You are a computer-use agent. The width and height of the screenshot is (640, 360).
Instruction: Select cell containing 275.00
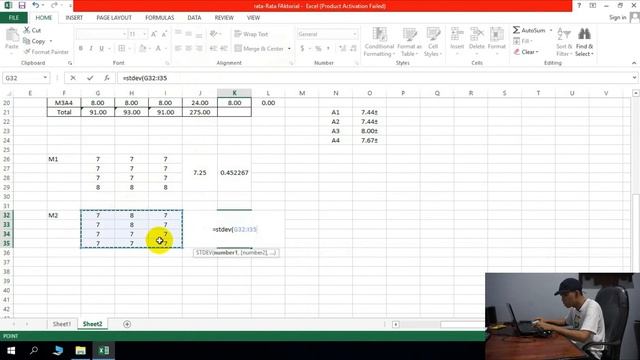200,112
